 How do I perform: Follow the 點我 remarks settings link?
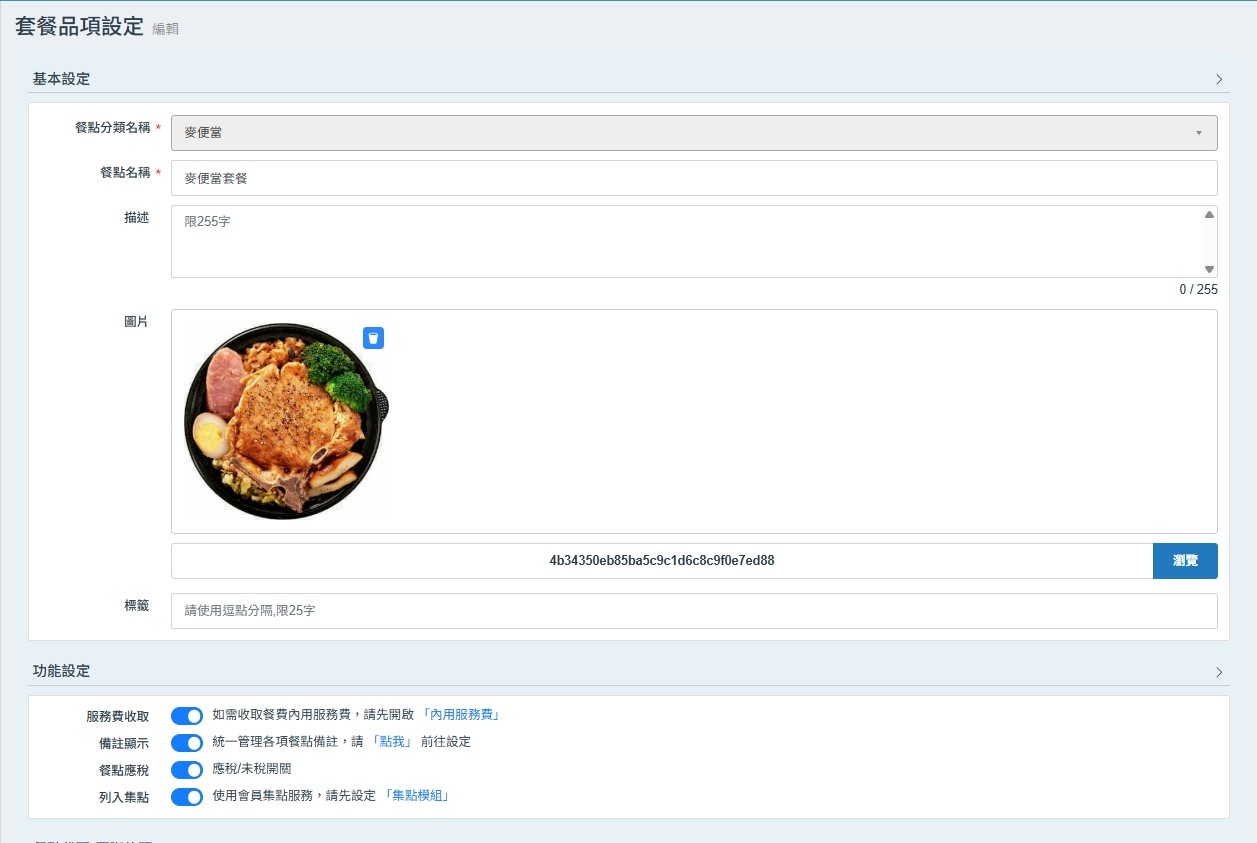(x=392, y=742)
